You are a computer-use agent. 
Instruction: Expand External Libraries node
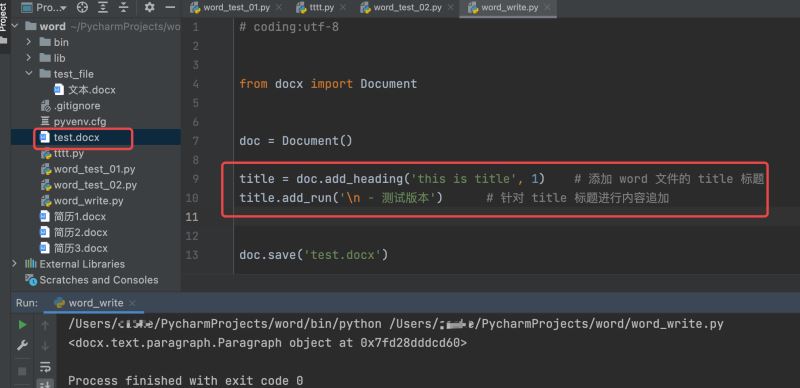pos(15,263)
